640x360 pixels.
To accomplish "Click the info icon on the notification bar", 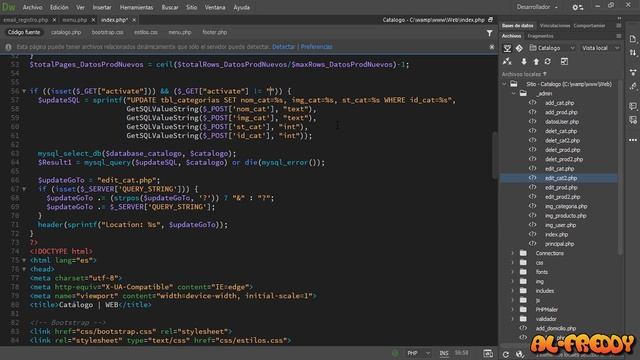I will point(8,47).
